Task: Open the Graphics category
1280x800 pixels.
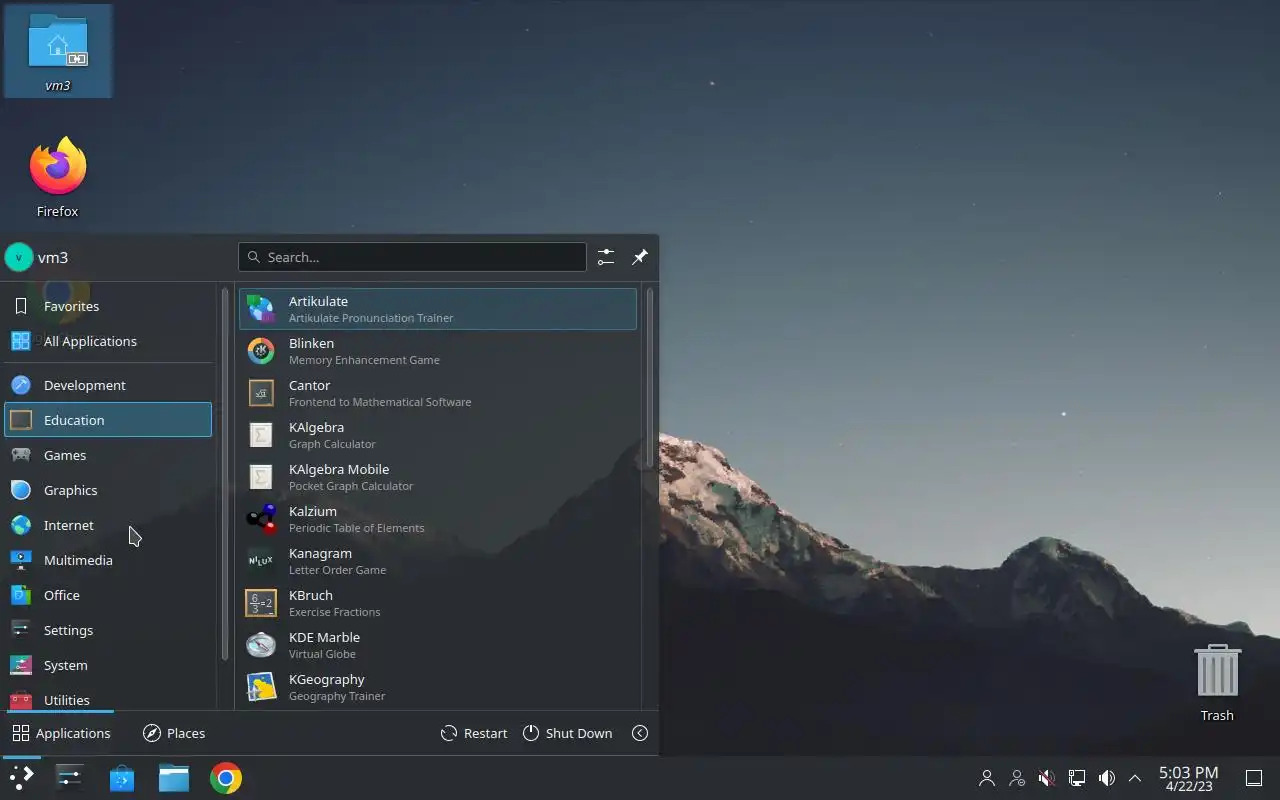Action: click(x=108, y=490)
